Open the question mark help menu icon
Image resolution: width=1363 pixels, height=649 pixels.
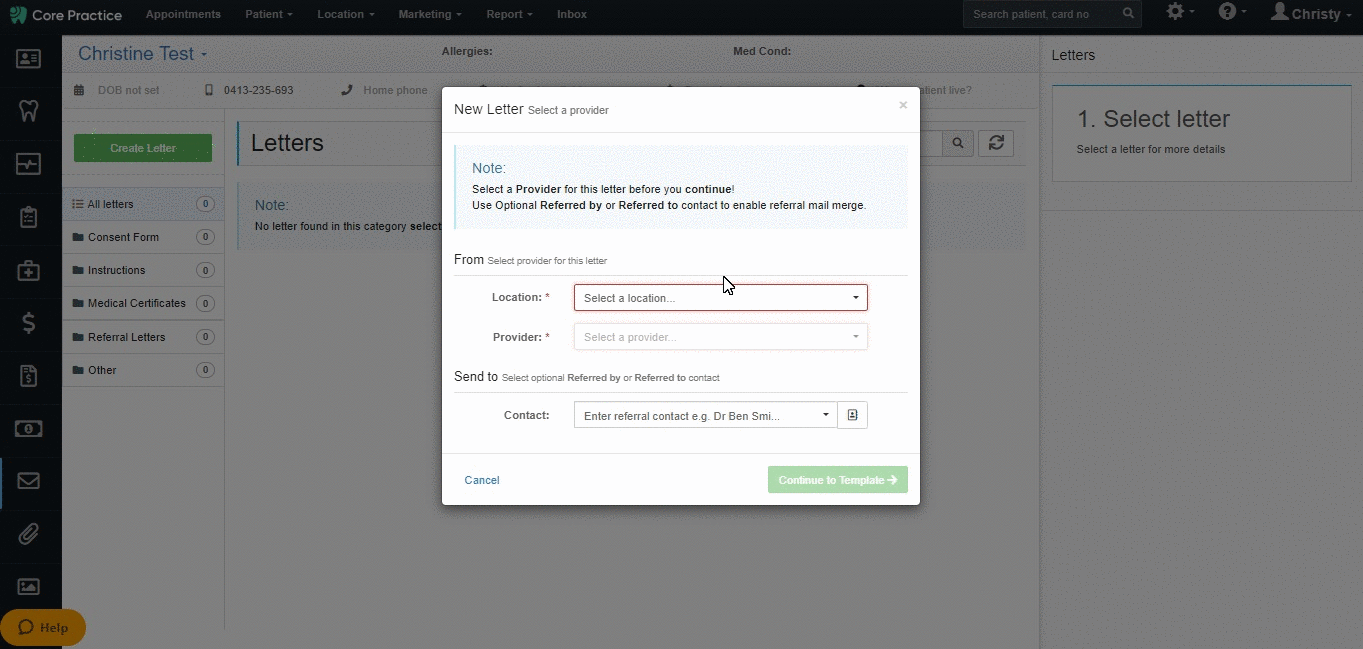(x=1232, y=13)
